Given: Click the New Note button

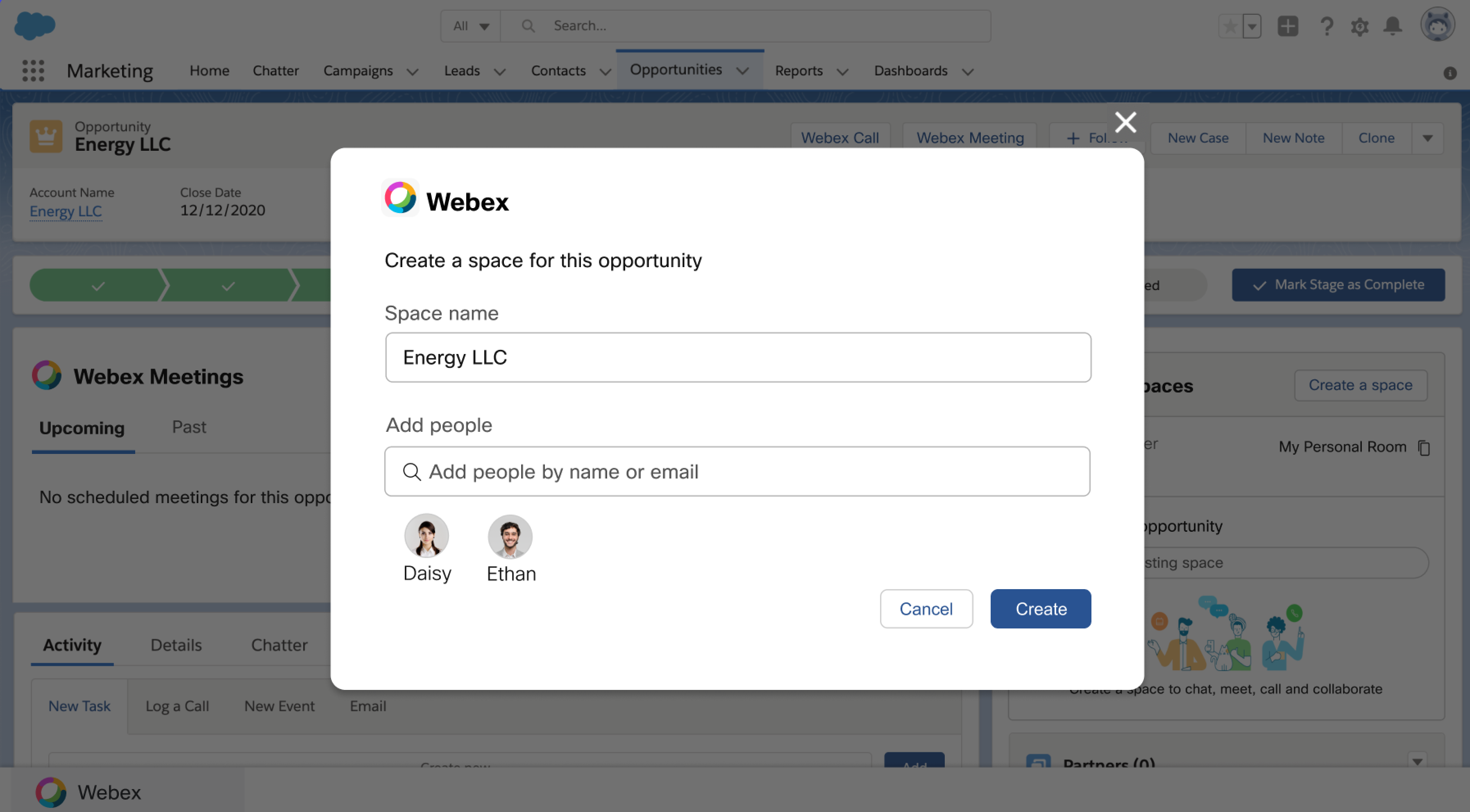Looking at the screenshot, I should click(x=1294, y=138).
